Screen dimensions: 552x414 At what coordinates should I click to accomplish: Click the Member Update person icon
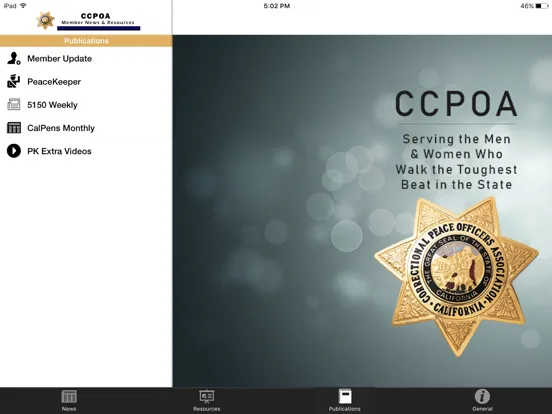pyautogui.click(x=14, y=58)
